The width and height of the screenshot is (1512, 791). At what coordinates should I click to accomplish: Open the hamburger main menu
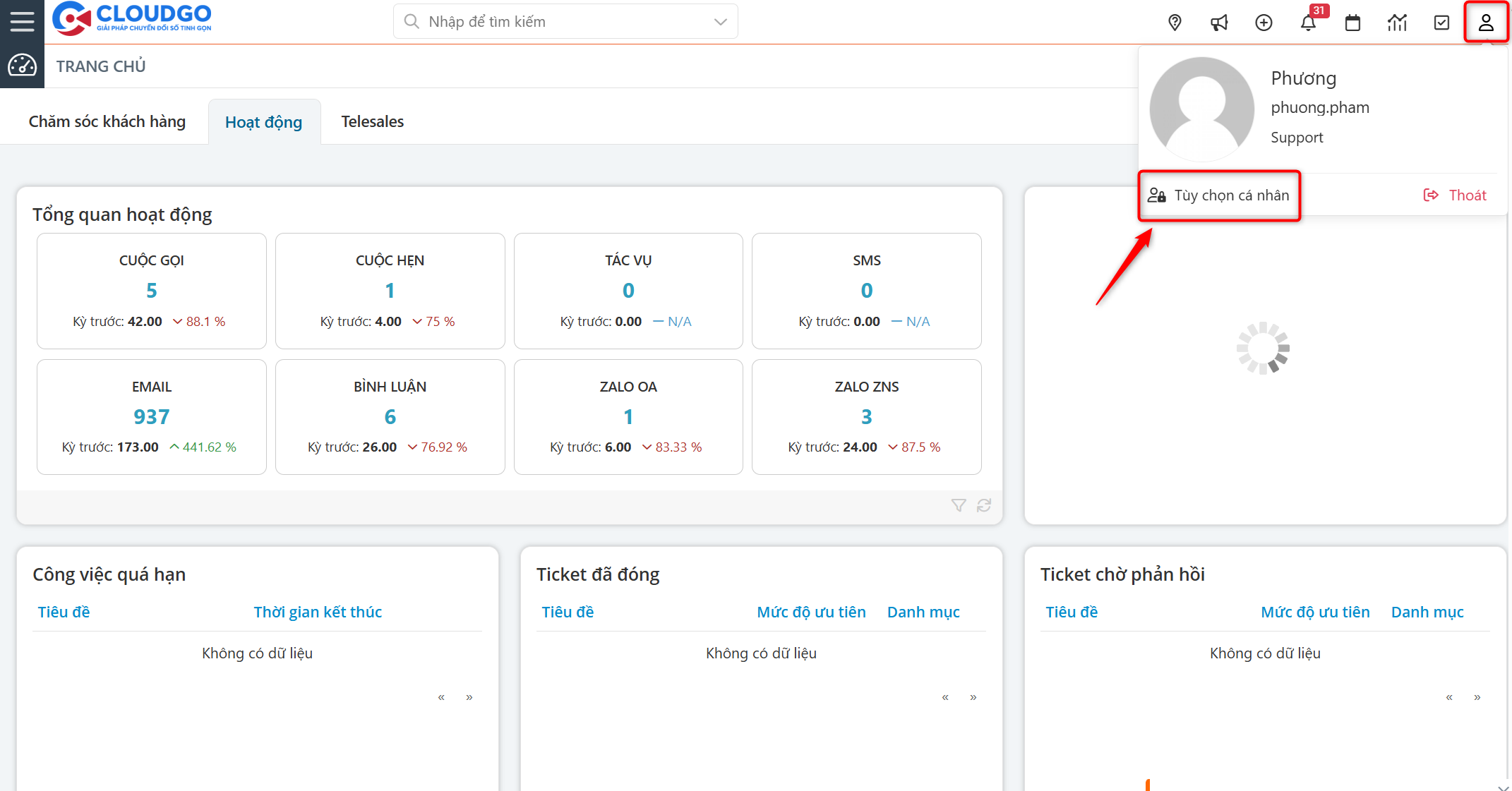(x=22, y=21)
